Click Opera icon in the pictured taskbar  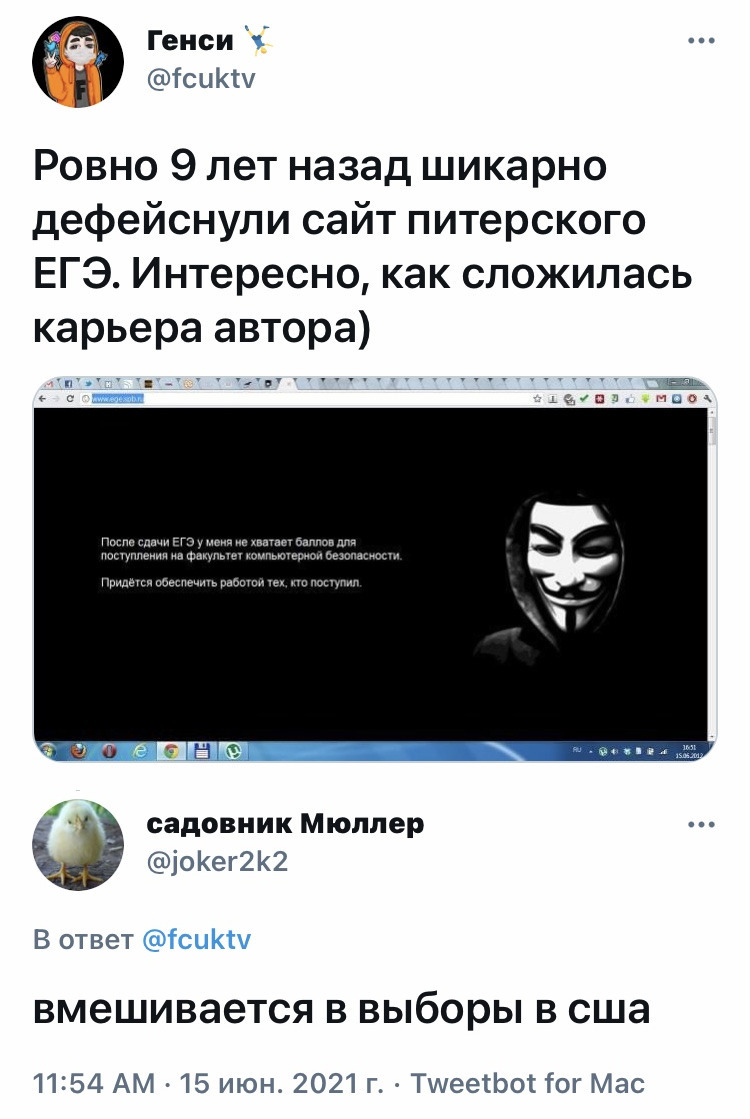click(109, 751)
